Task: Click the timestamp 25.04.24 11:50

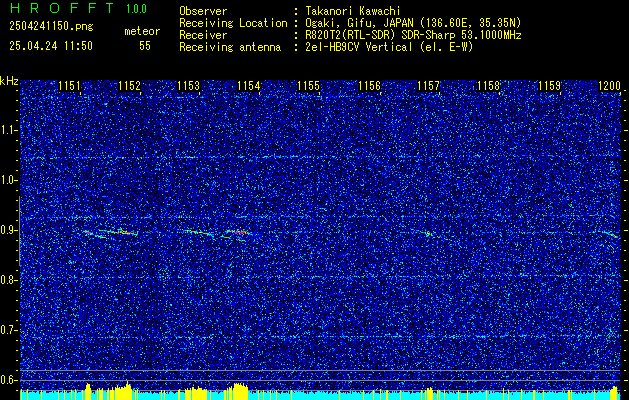Action: coord(51,46)
